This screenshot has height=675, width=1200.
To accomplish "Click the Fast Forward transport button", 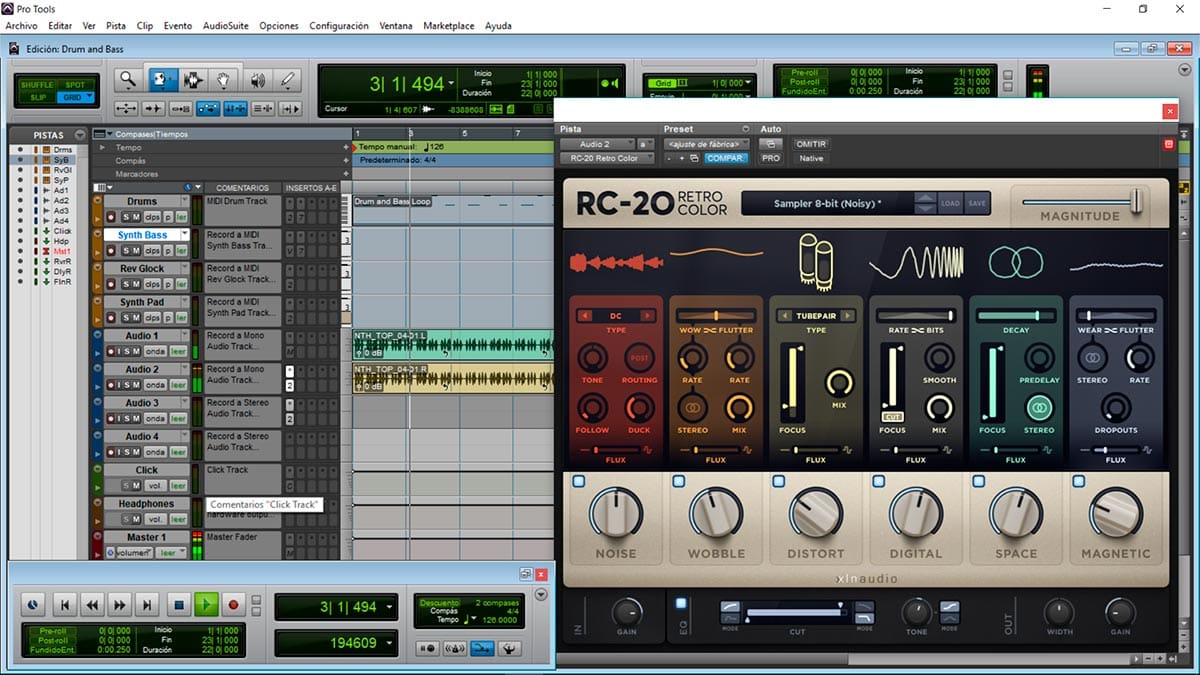I will 119,605.
